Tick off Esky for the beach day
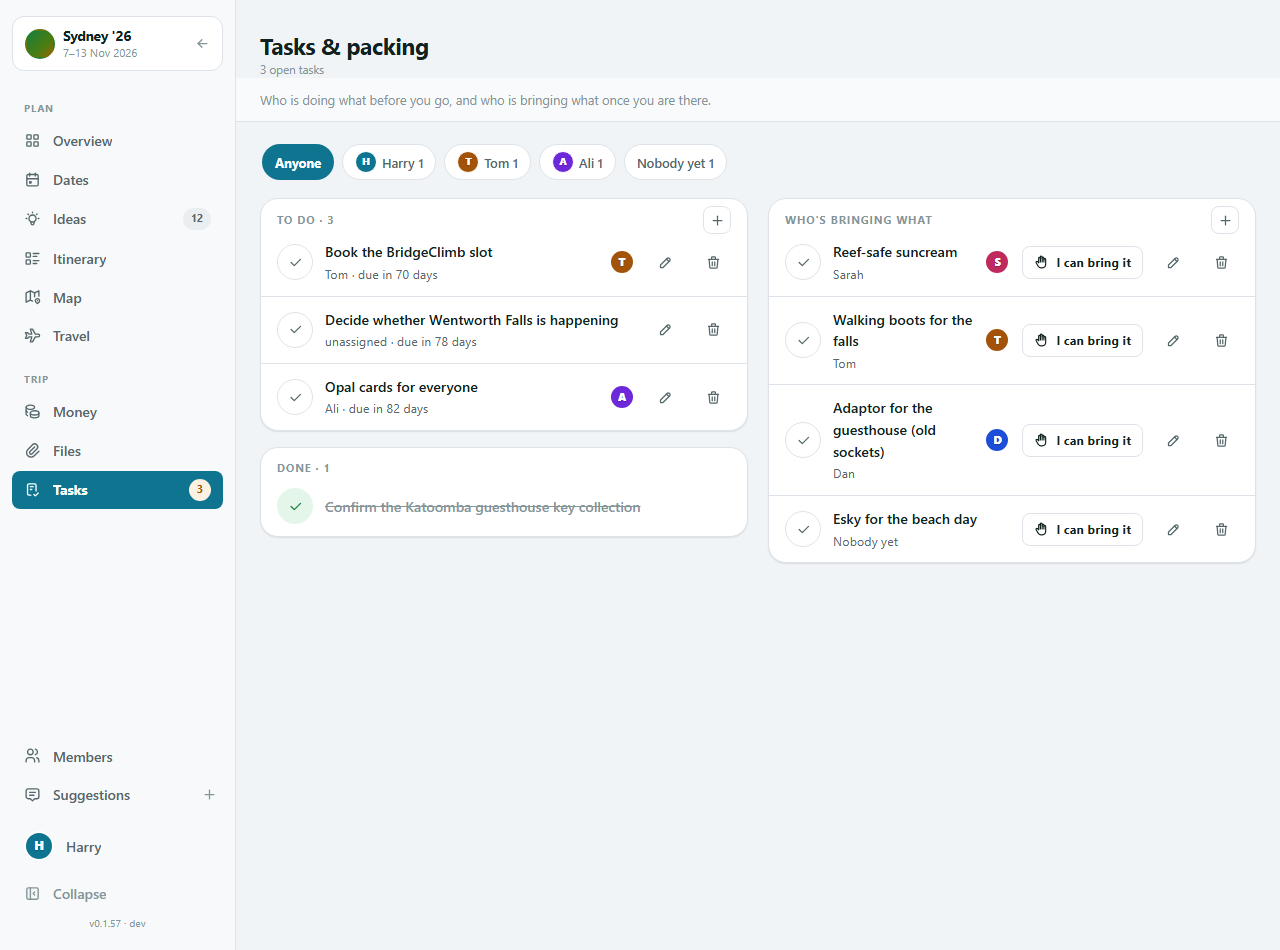 coord(803,530)
